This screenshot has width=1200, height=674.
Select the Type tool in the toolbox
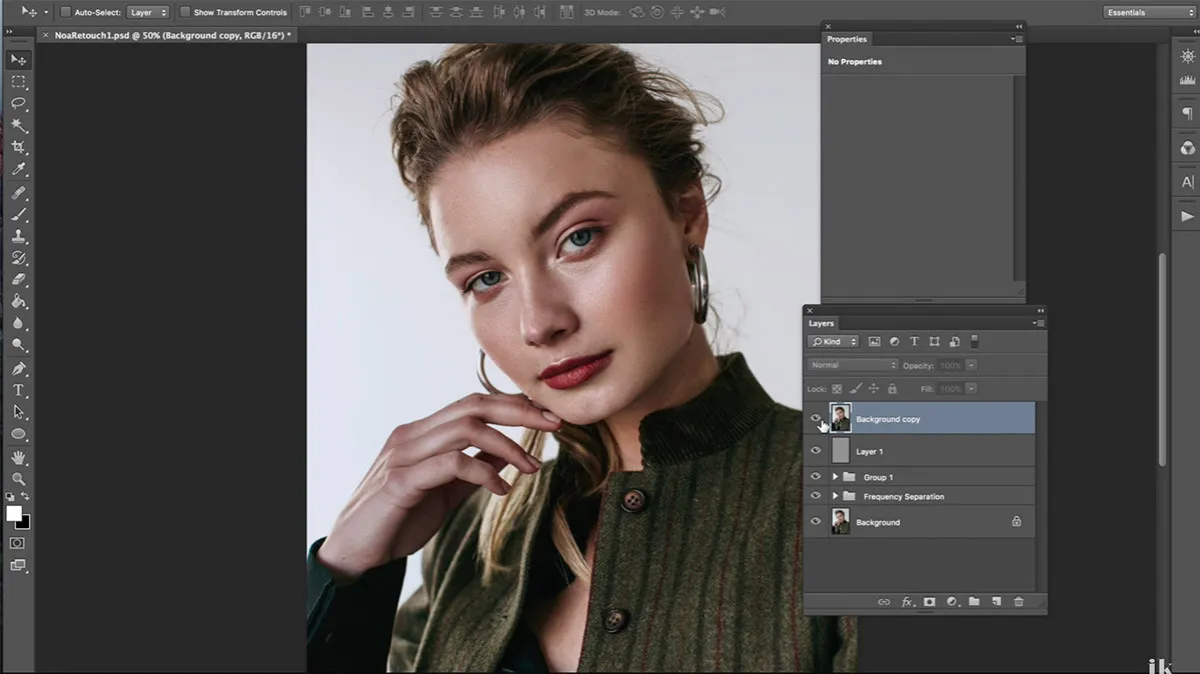(x=18, y=390)
